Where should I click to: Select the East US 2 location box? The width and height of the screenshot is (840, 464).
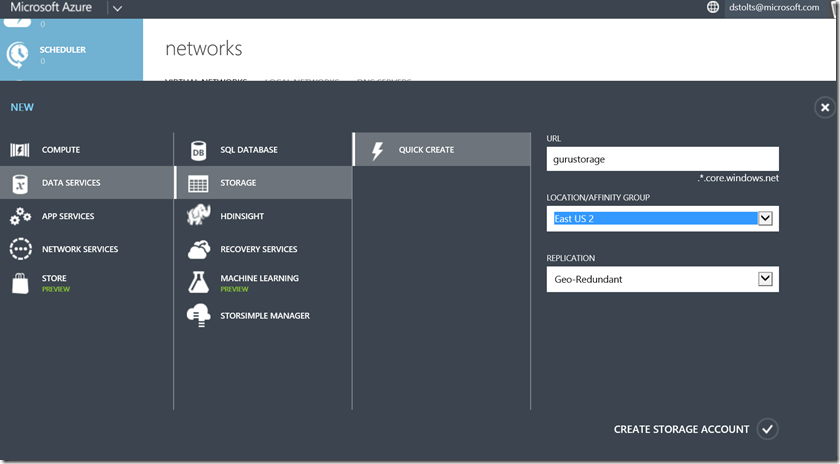663,219
